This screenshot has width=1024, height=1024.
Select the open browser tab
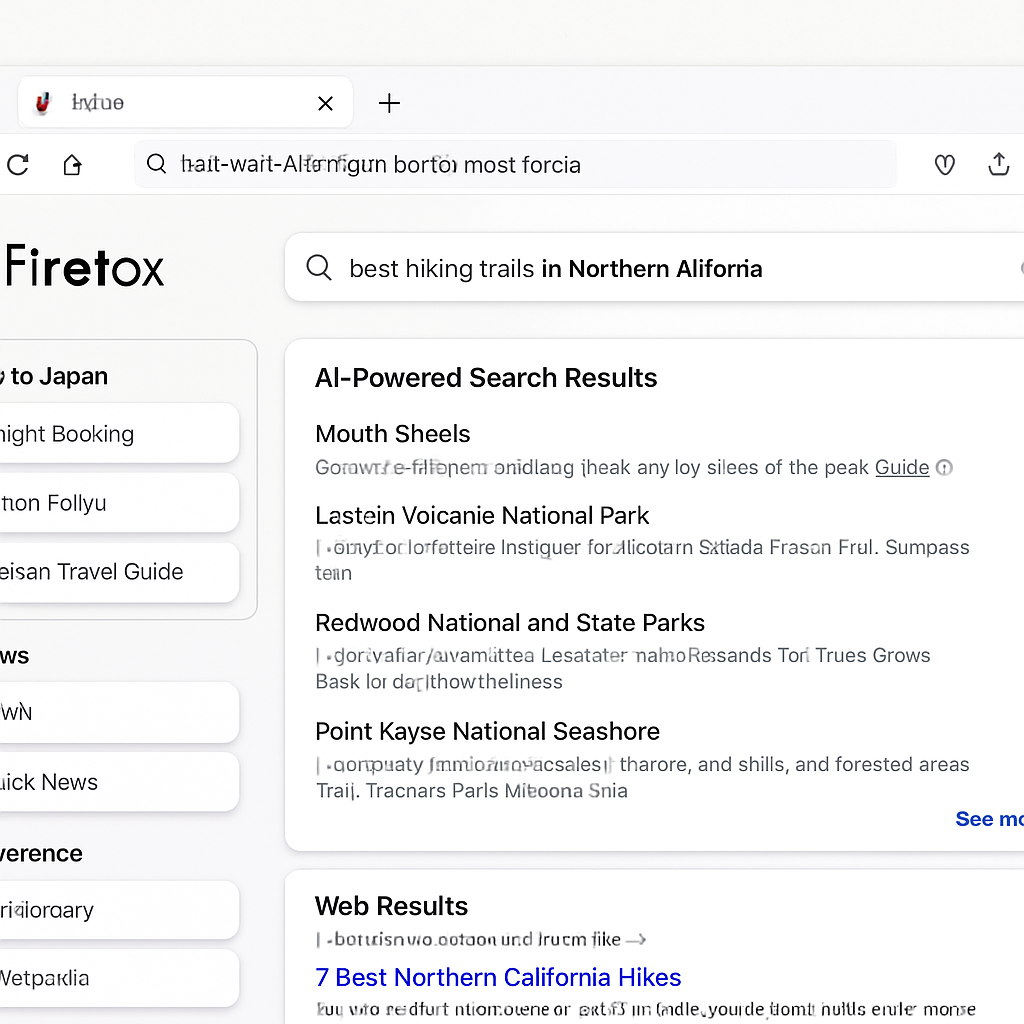click(x=185, y=103)
